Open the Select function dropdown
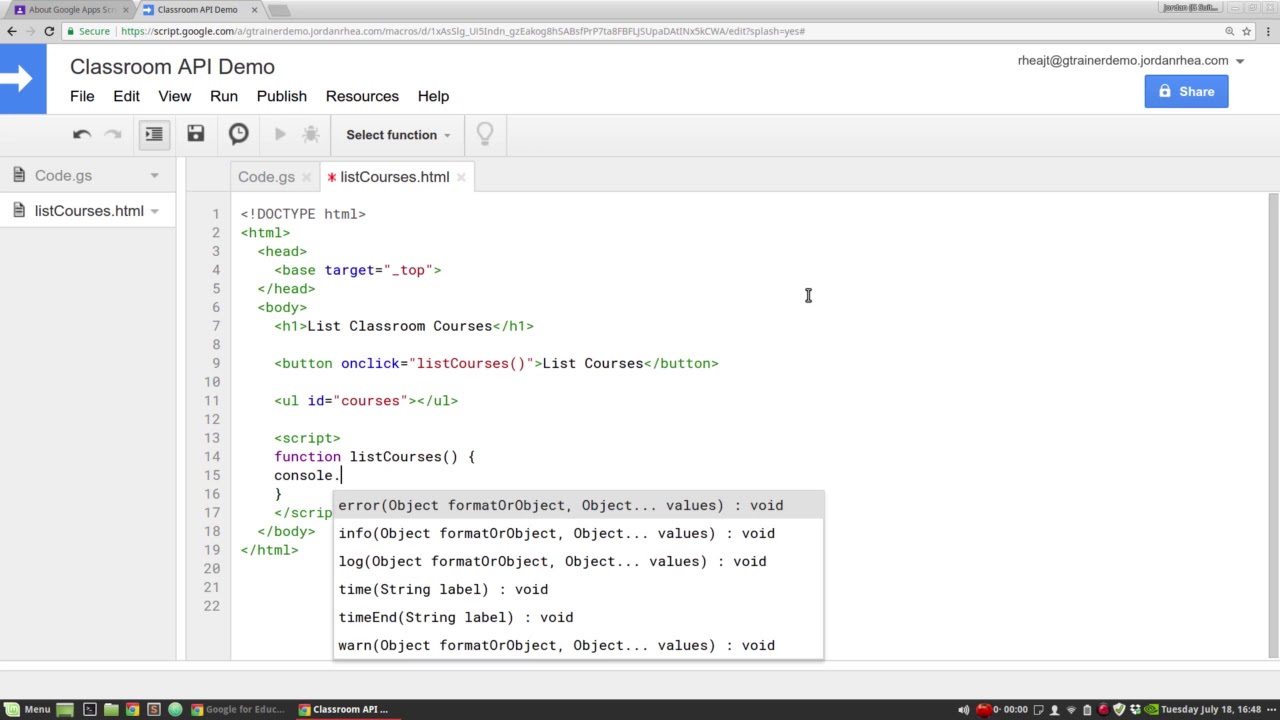The height and width of the screenshot is (720, 1280). [x=398, y=135]
